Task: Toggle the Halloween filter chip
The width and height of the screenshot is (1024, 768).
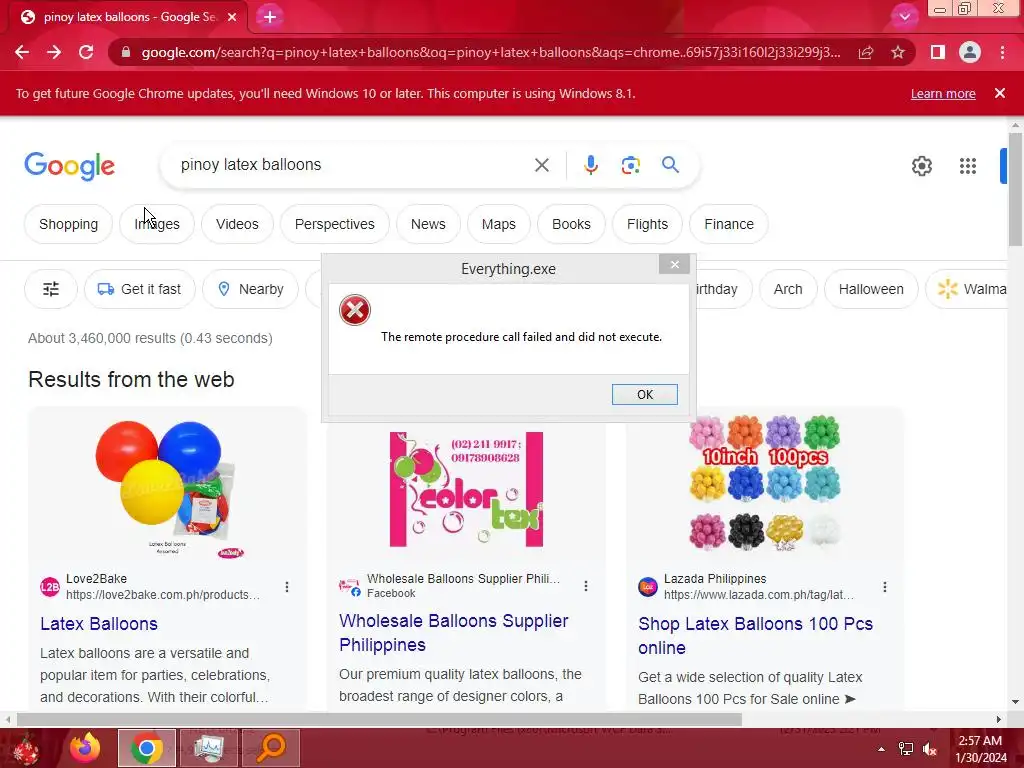Action: click(871, 289)
